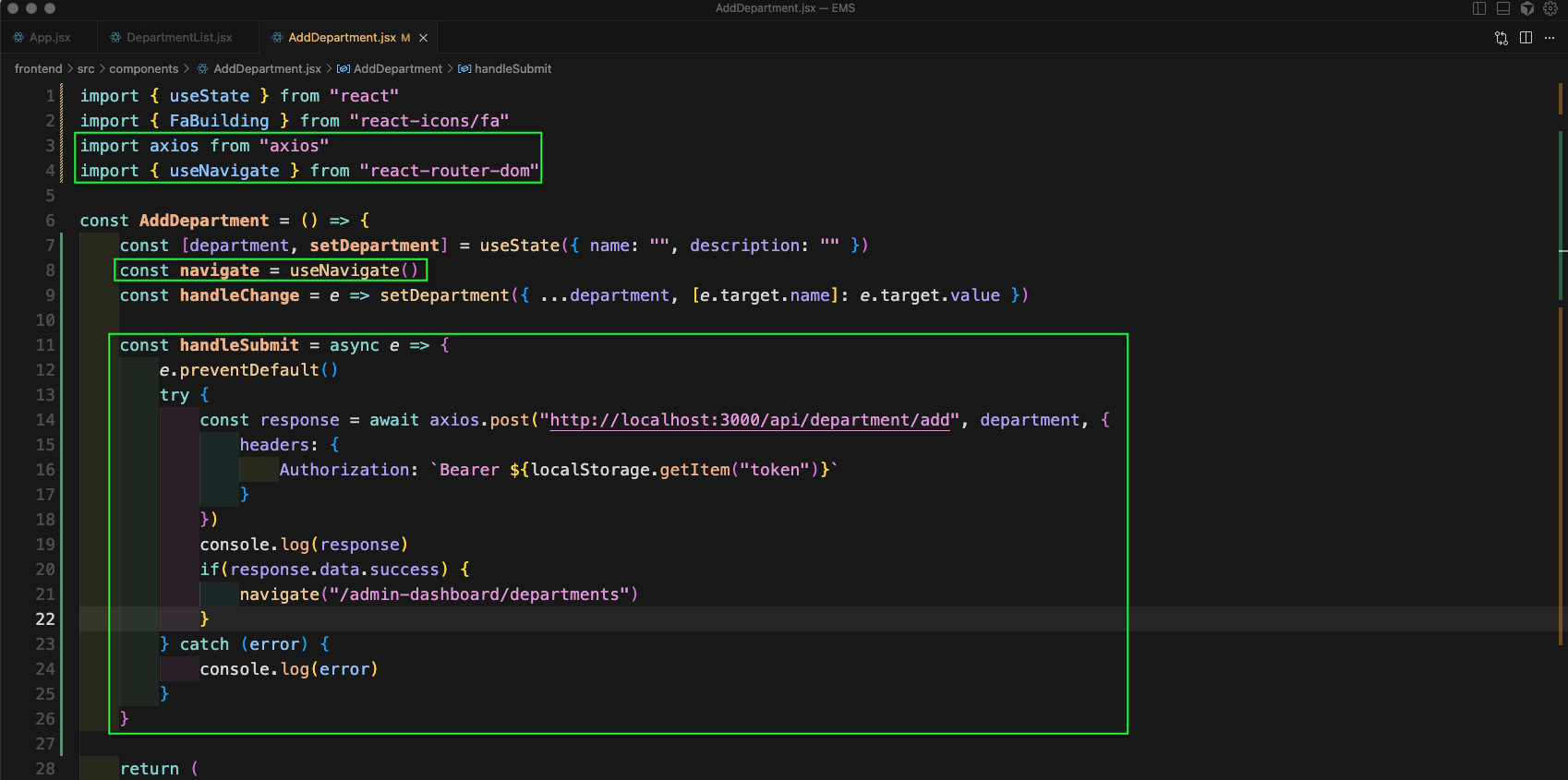
Task: Click line number 22 in the gutter
Action: [45, 619]
